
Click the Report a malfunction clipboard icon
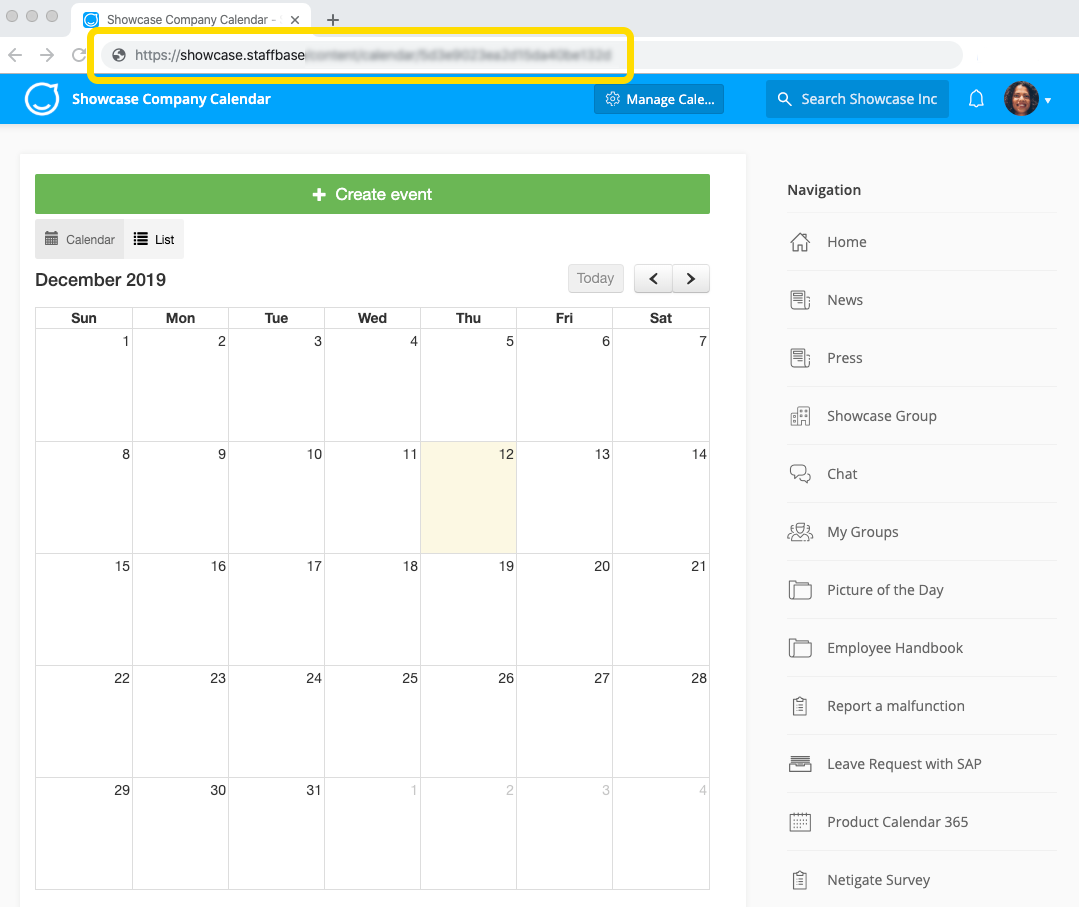[x=800, y=706]
